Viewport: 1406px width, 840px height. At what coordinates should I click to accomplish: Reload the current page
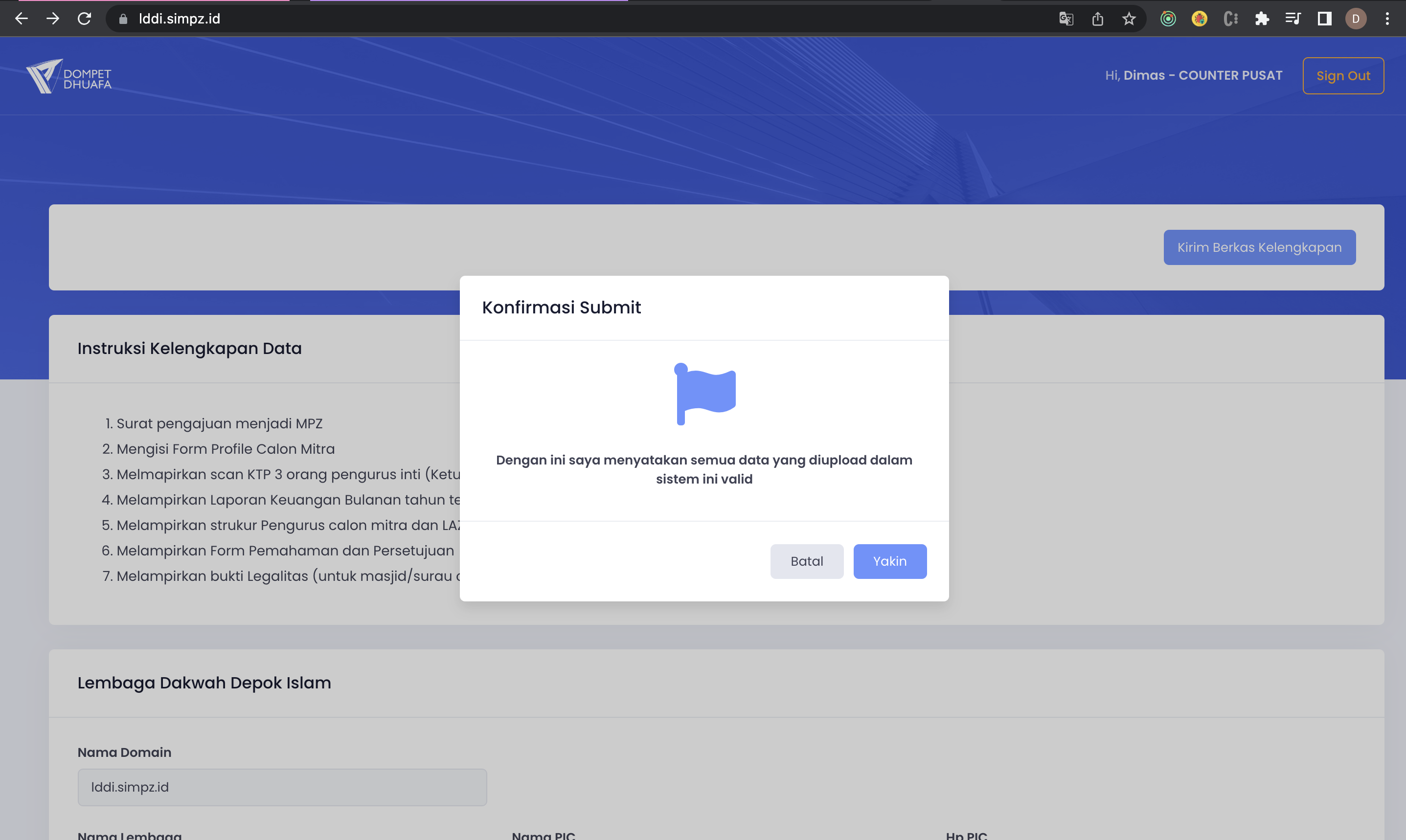84,19
